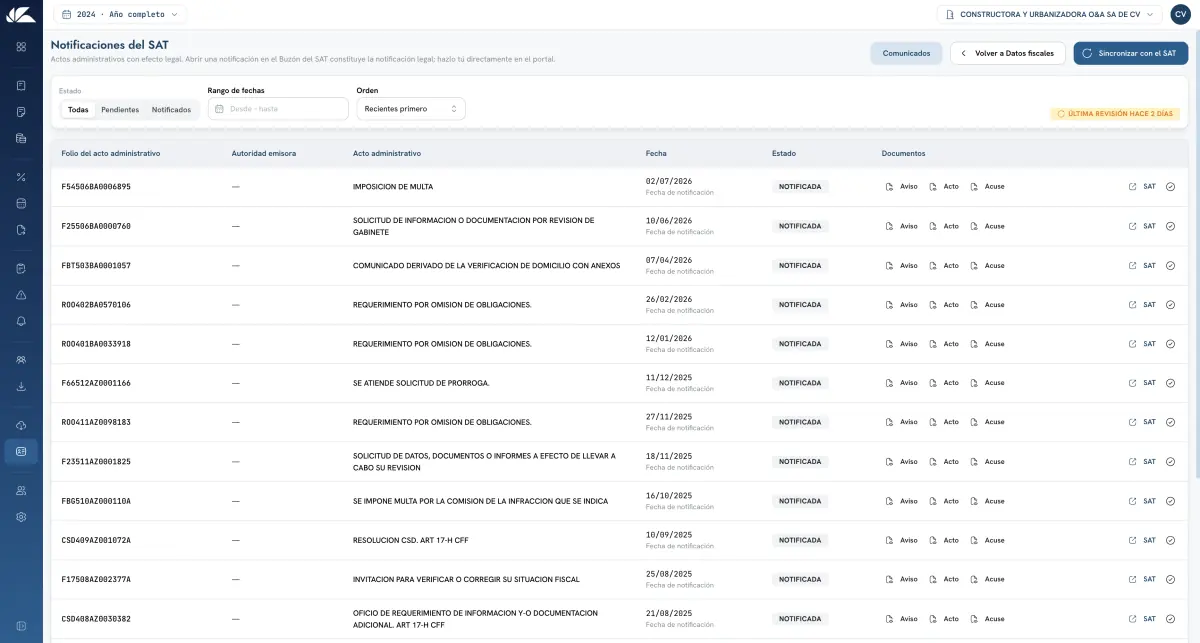Open the users group sidebar icon
The width and height of the screenshot is (1200, 643).
pyautogui.click(x=21, y=360)
